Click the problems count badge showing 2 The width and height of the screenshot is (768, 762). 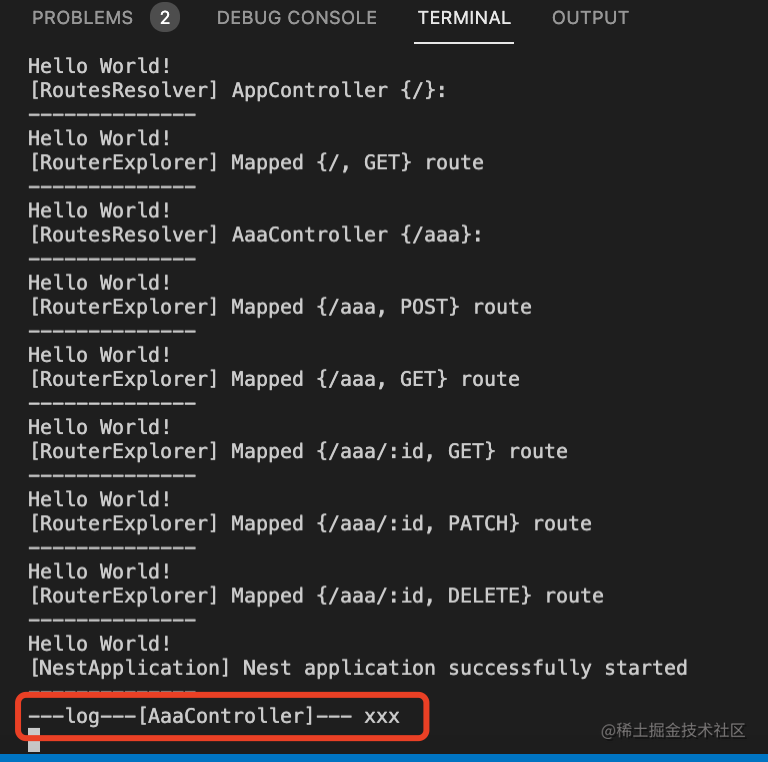(164, 18)
